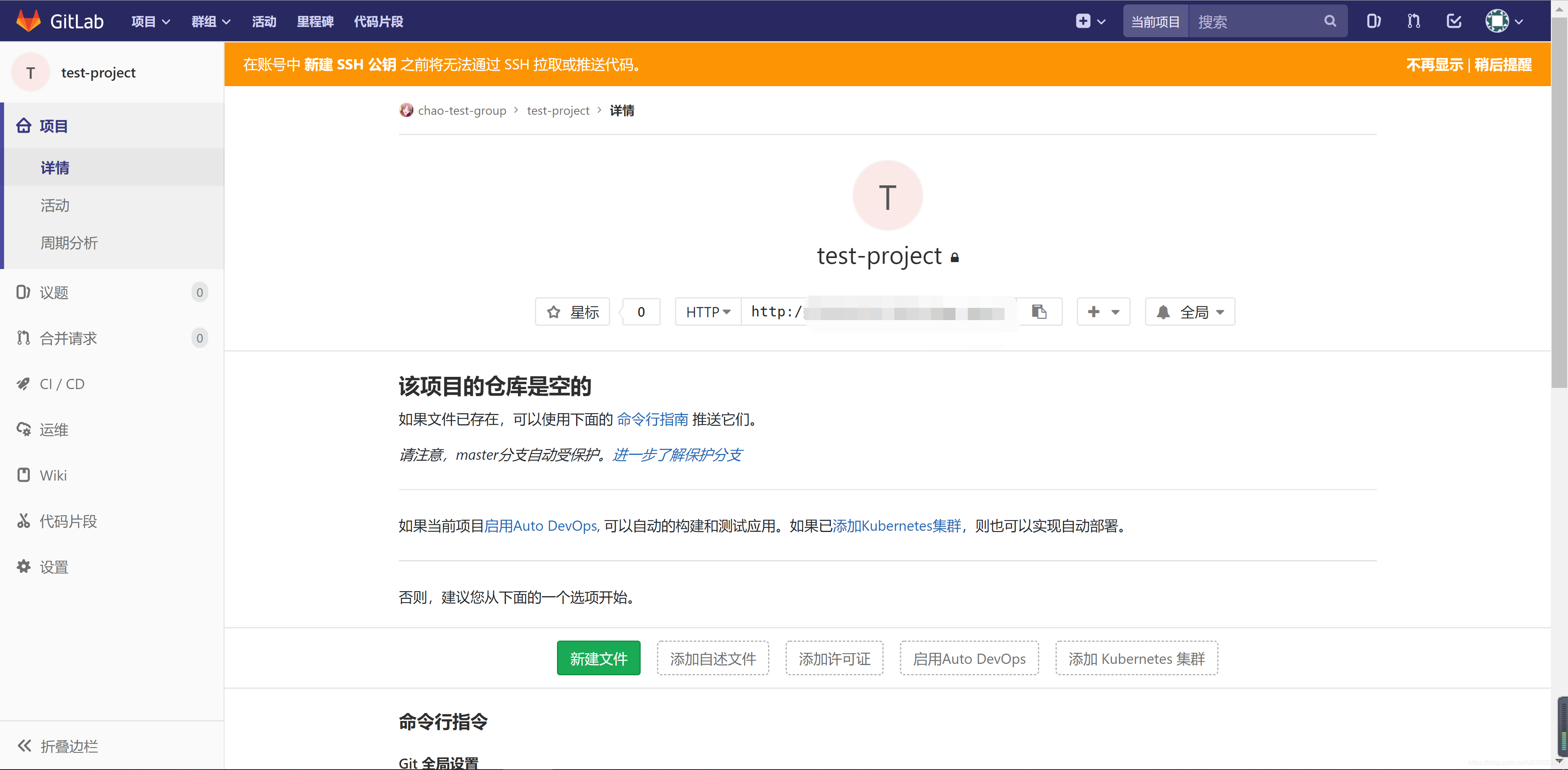Select 详情 in the sidebar submenu
This screenshot has height=770, width=1568.
(113, 167)
